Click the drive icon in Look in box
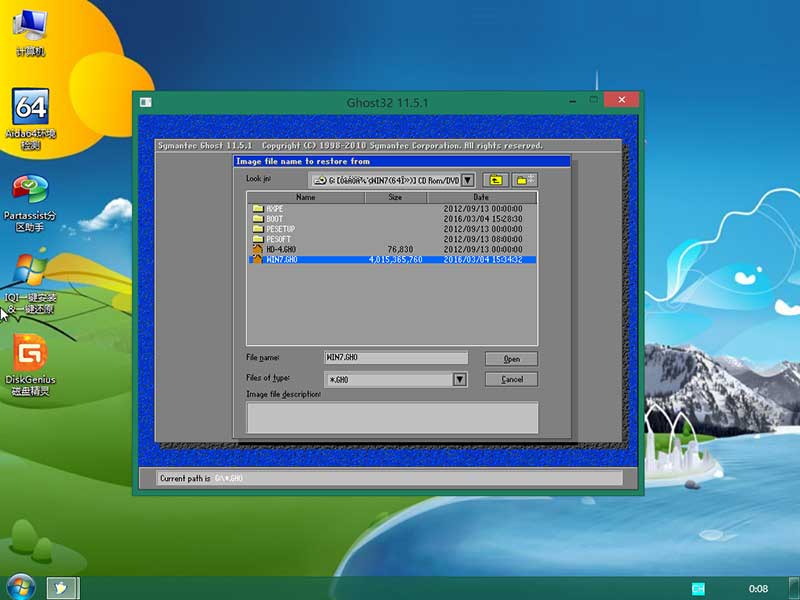The image size is (800, 600). tap(320, 180)
